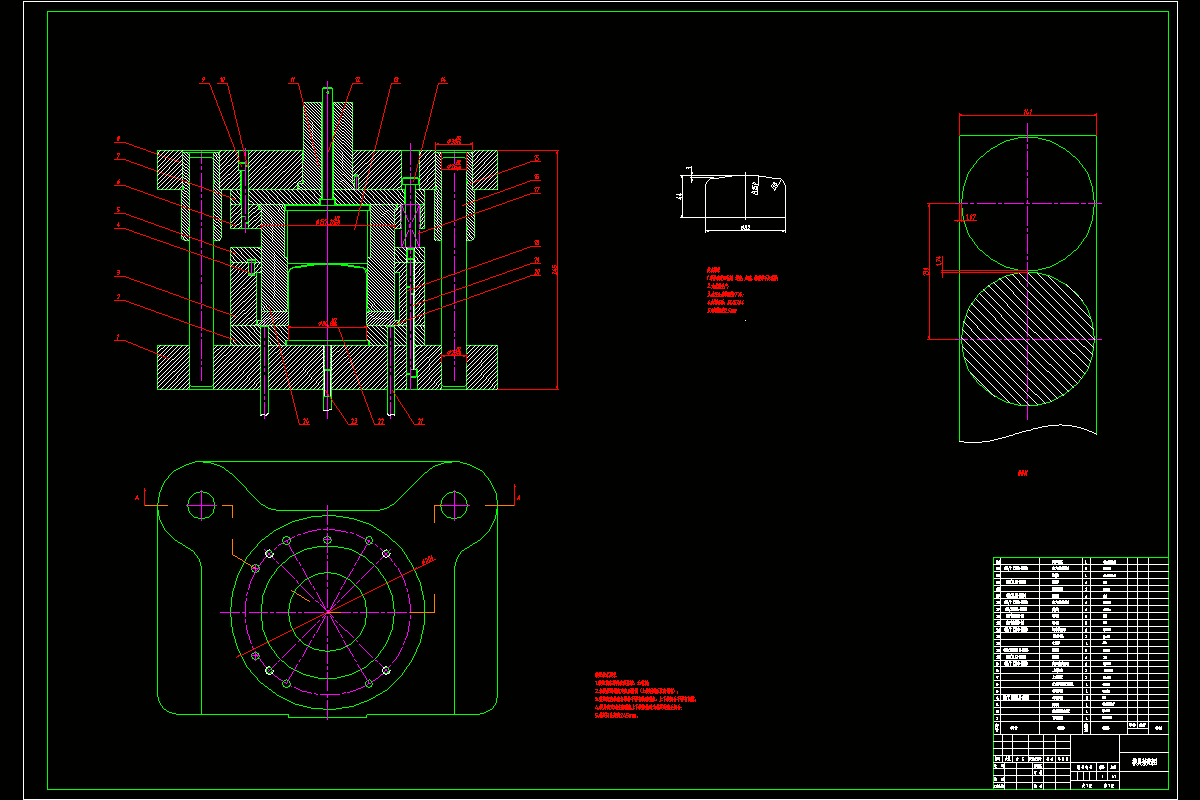Click part balloon number 5
This screenshot has height=800, width=1200.
[x=118, y=210]
